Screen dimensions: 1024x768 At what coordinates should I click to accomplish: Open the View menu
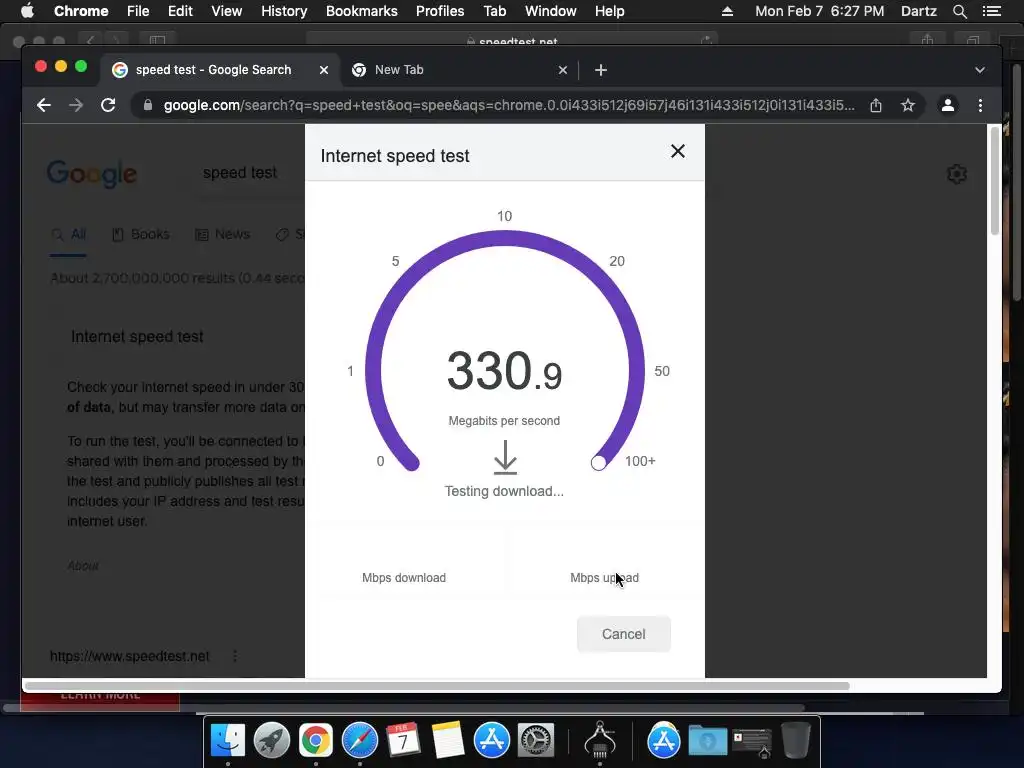pyautogui.click(x=227, y=11)
